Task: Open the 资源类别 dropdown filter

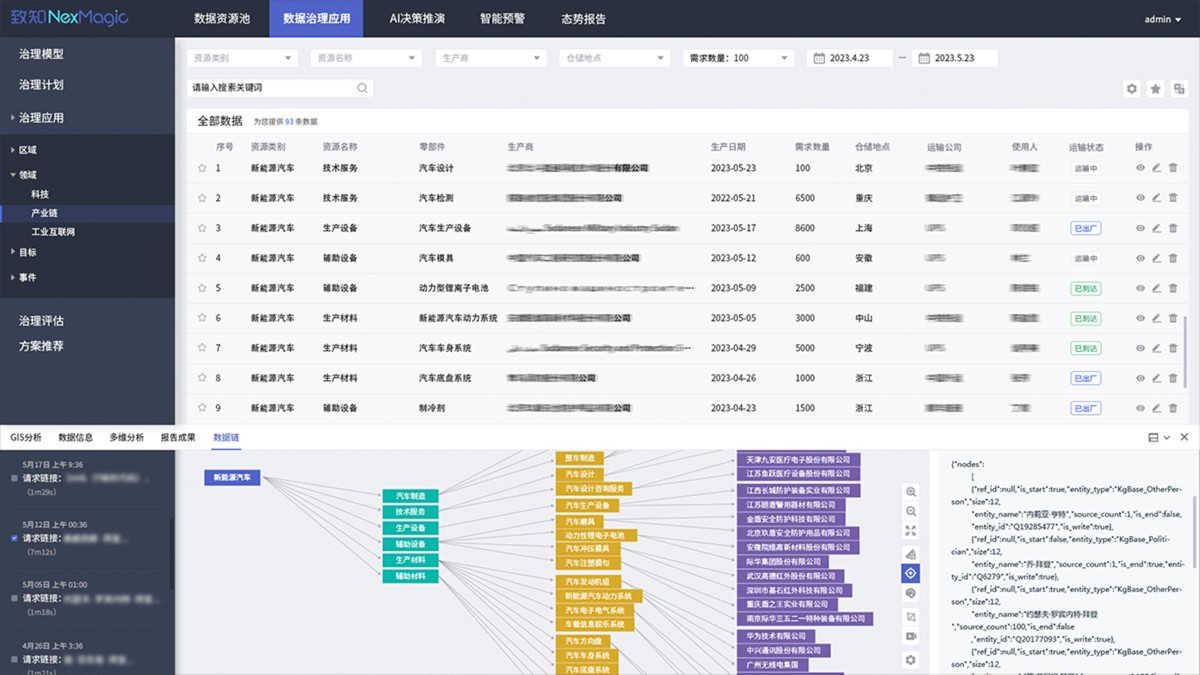Action: (x=243, y=58)
